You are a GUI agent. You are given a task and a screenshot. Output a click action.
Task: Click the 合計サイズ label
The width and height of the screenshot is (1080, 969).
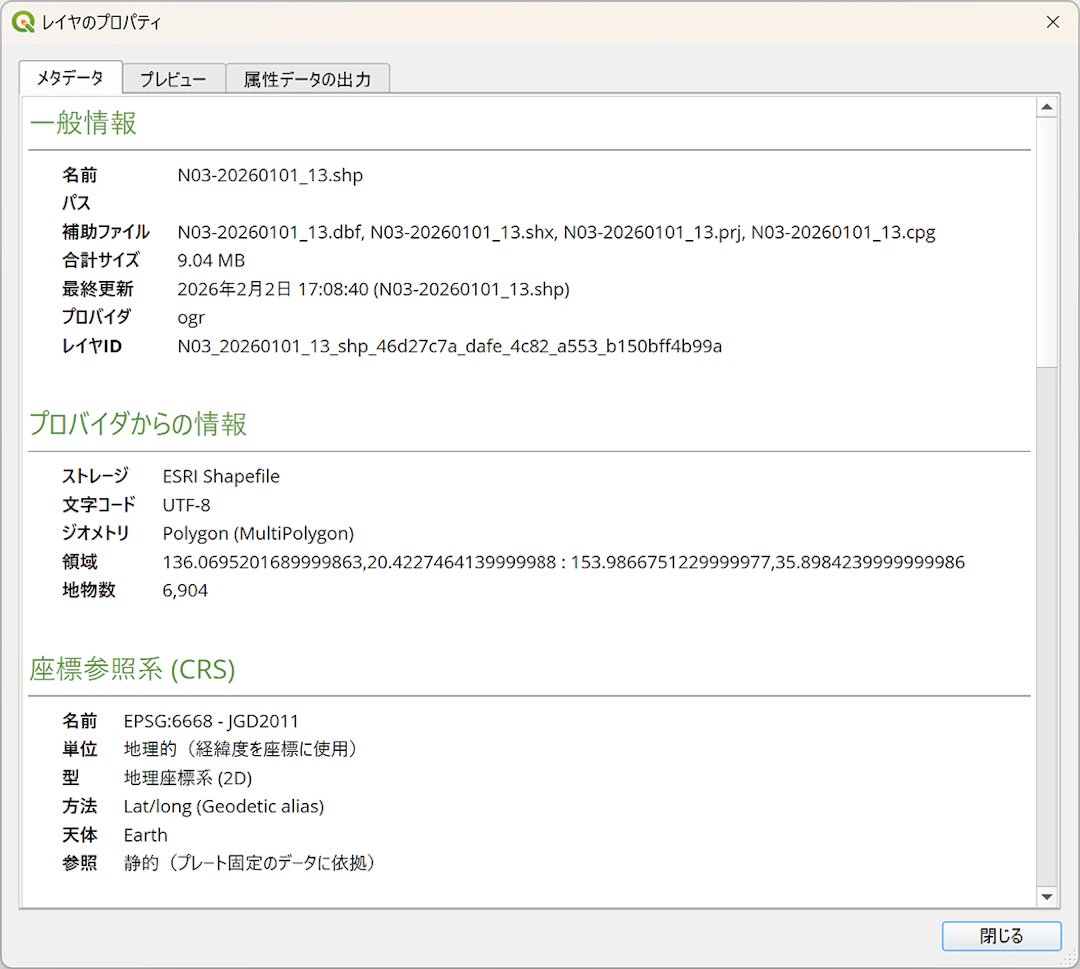coord(101,260)
